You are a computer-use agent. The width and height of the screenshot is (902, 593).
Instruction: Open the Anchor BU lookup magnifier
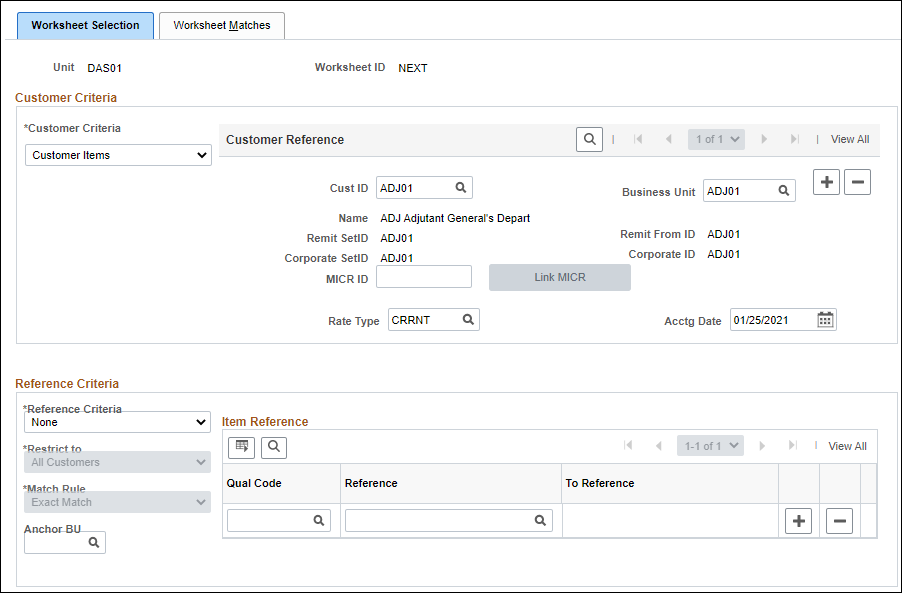point(93,541)
